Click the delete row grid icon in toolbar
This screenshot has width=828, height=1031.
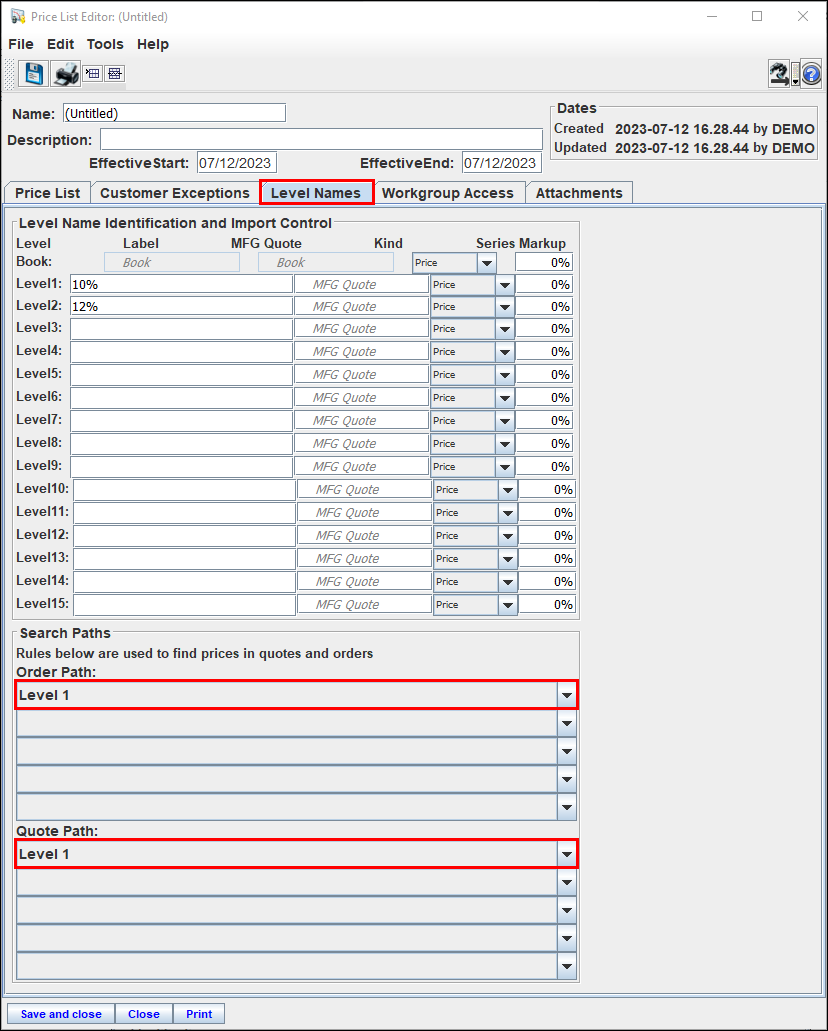[x=114, y=74]
